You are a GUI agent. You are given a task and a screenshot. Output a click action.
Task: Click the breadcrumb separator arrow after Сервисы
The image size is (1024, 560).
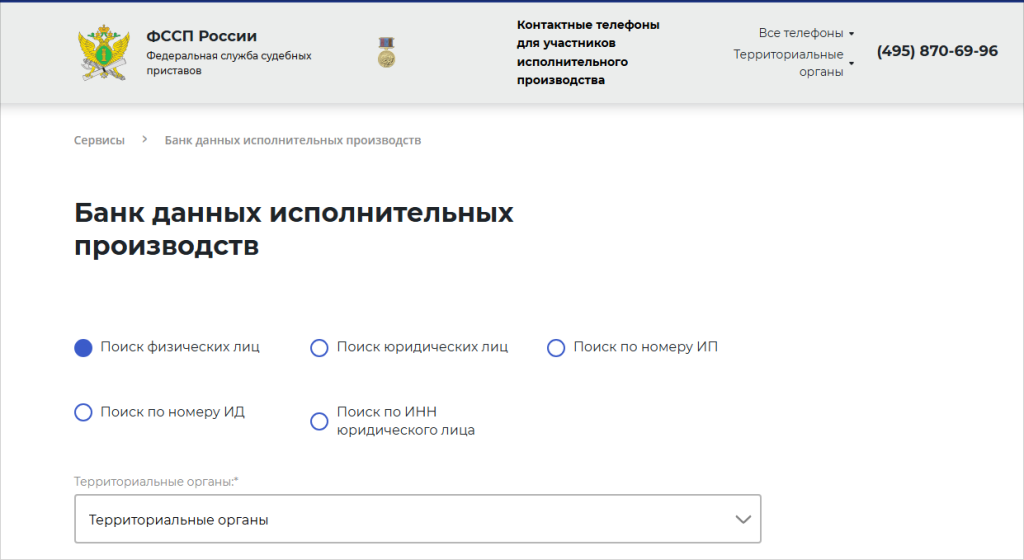144,140
